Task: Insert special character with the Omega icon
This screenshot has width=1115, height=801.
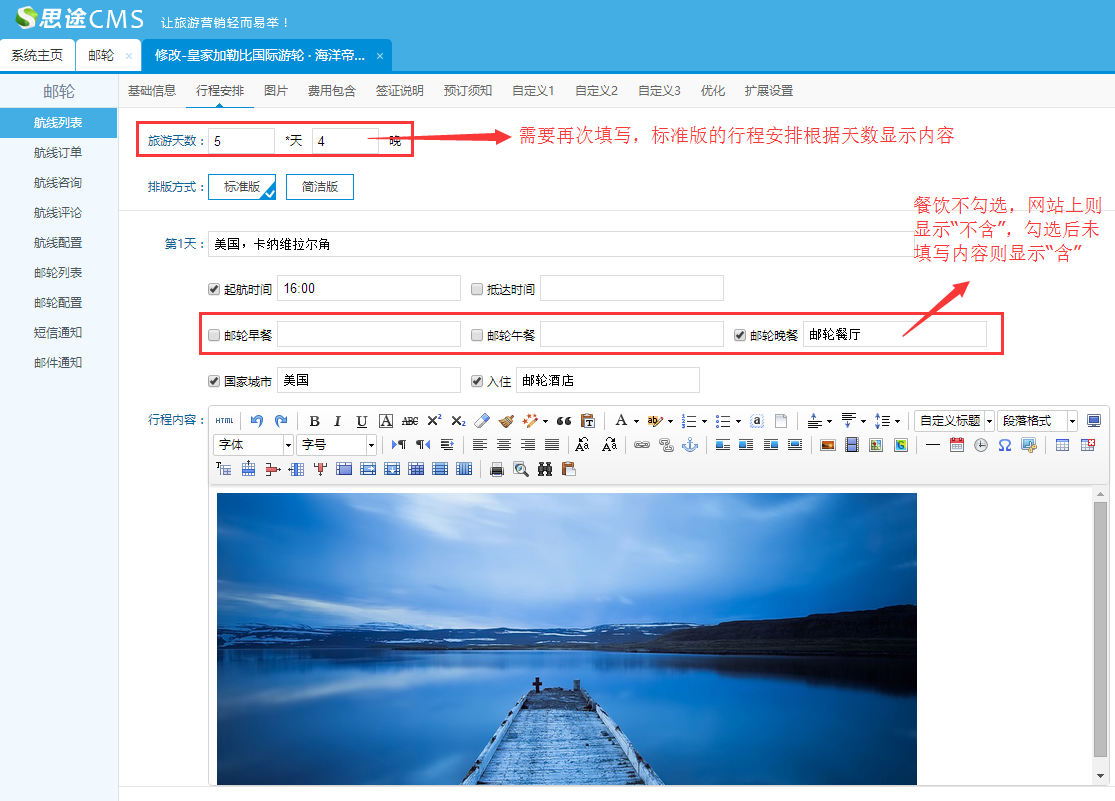Action: pos(1004,445)
